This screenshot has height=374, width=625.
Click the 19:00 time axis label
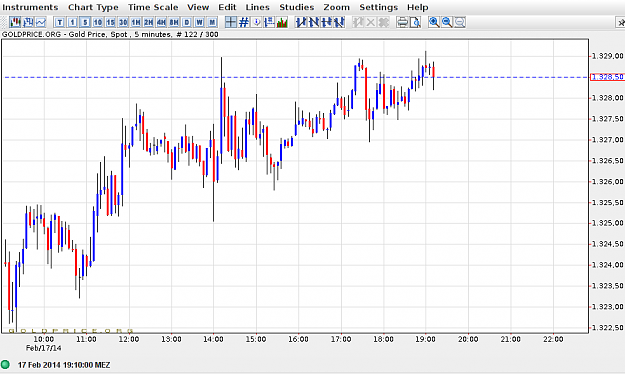(426, 339)
